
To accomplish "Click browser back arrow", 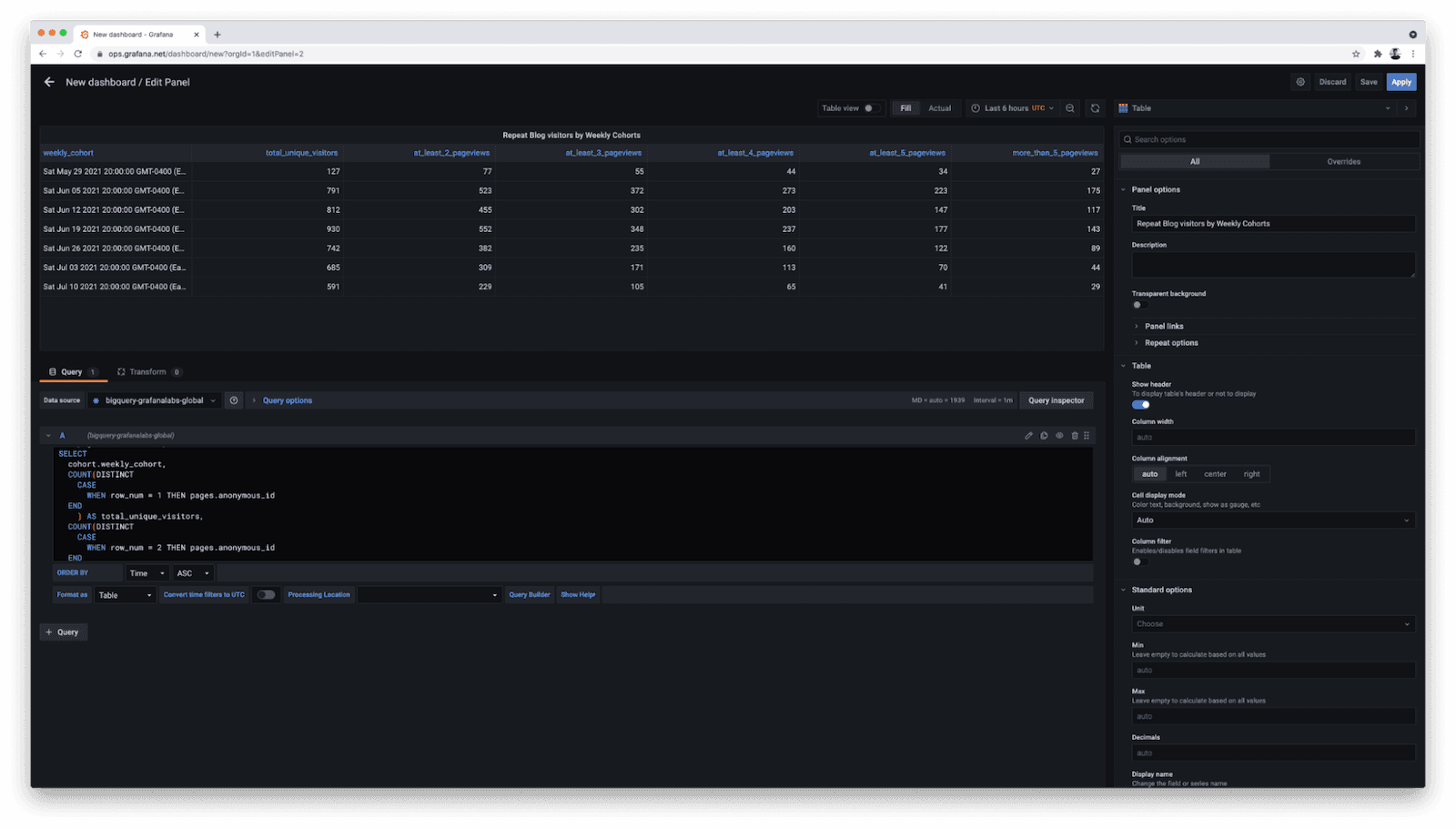I will click(x=43, y=54).
